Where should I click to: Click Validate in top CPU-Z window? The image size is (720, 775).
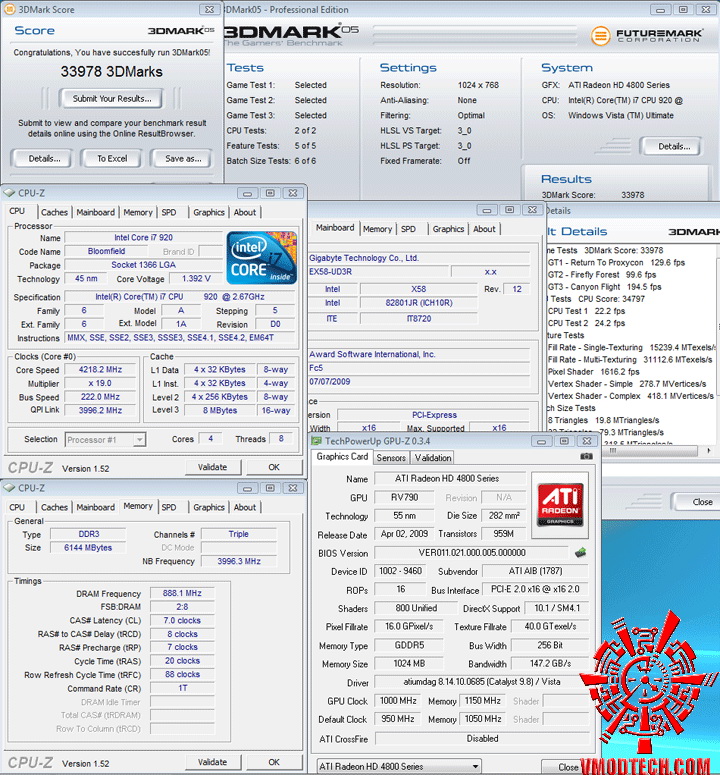[x=212, y=467]
